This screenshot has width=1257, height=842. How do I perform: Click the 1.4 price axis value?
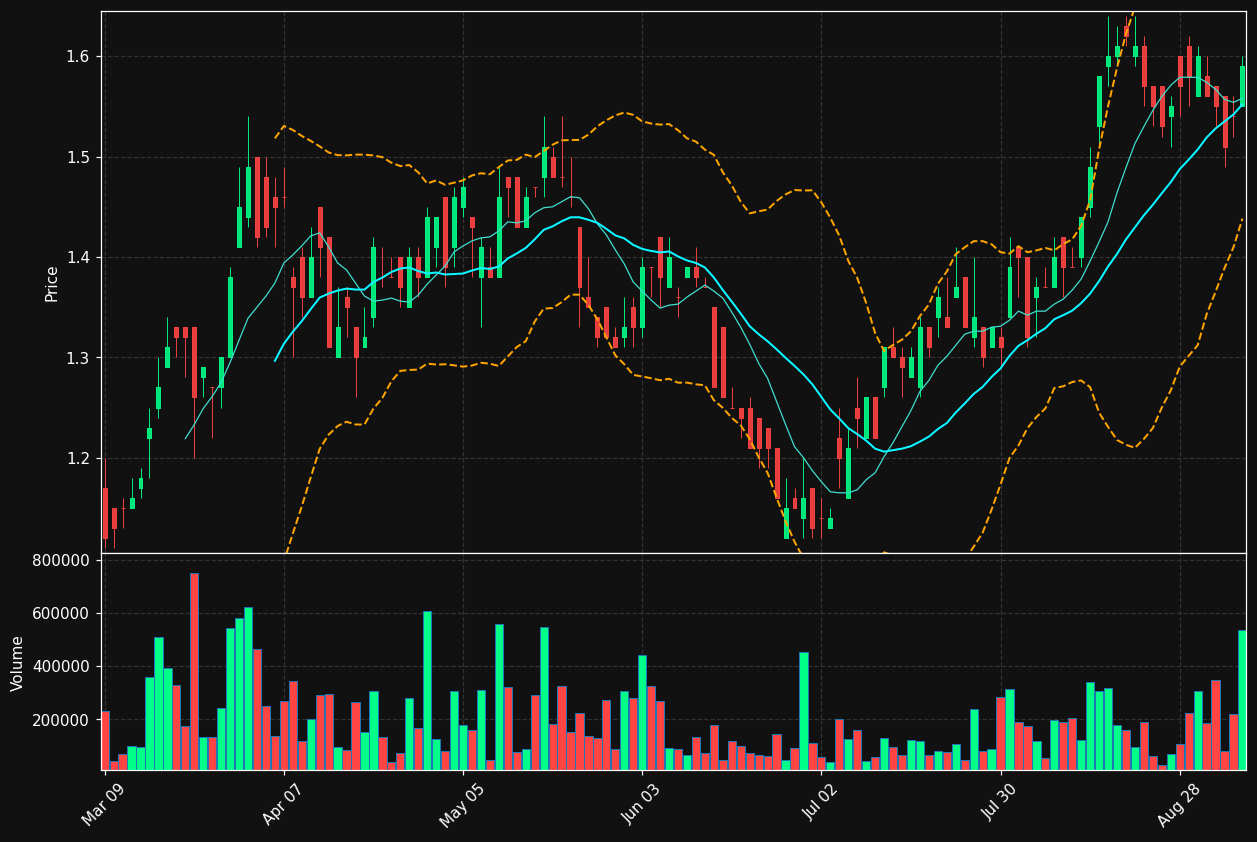click(x=78, y=258)
